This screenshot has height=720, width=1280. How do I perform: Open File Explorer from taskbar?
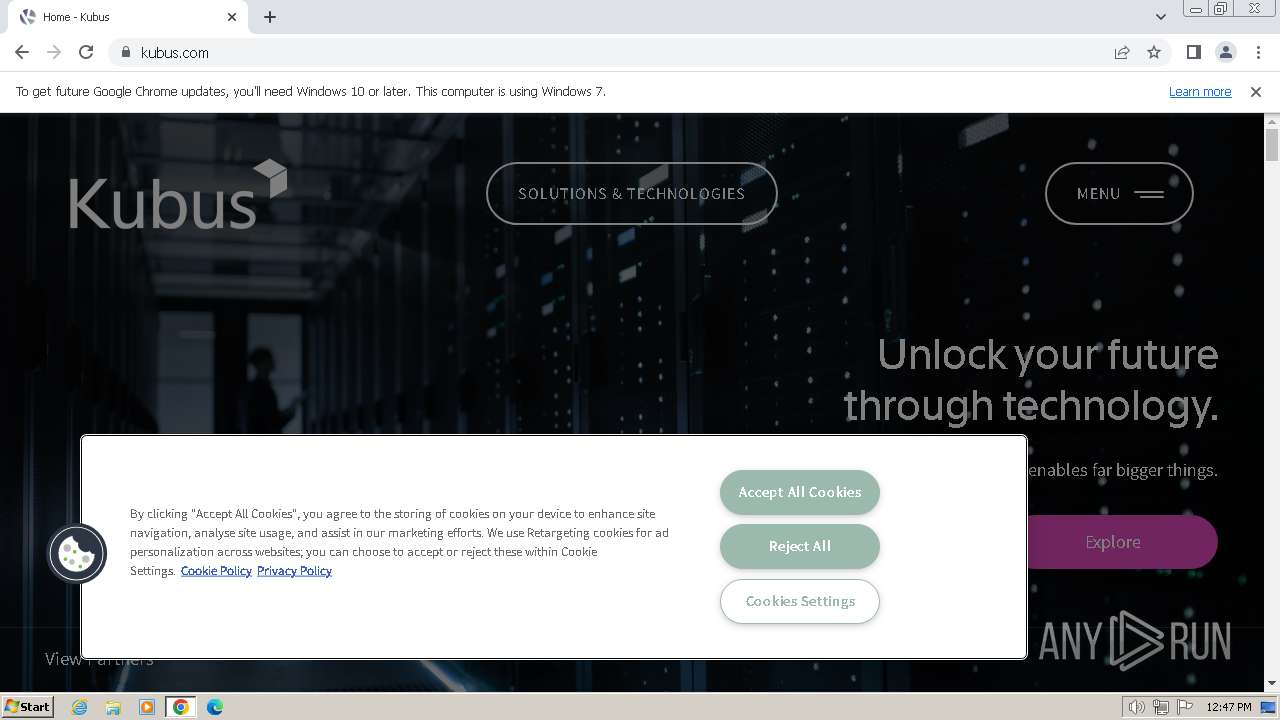click(x=113, y=707)
